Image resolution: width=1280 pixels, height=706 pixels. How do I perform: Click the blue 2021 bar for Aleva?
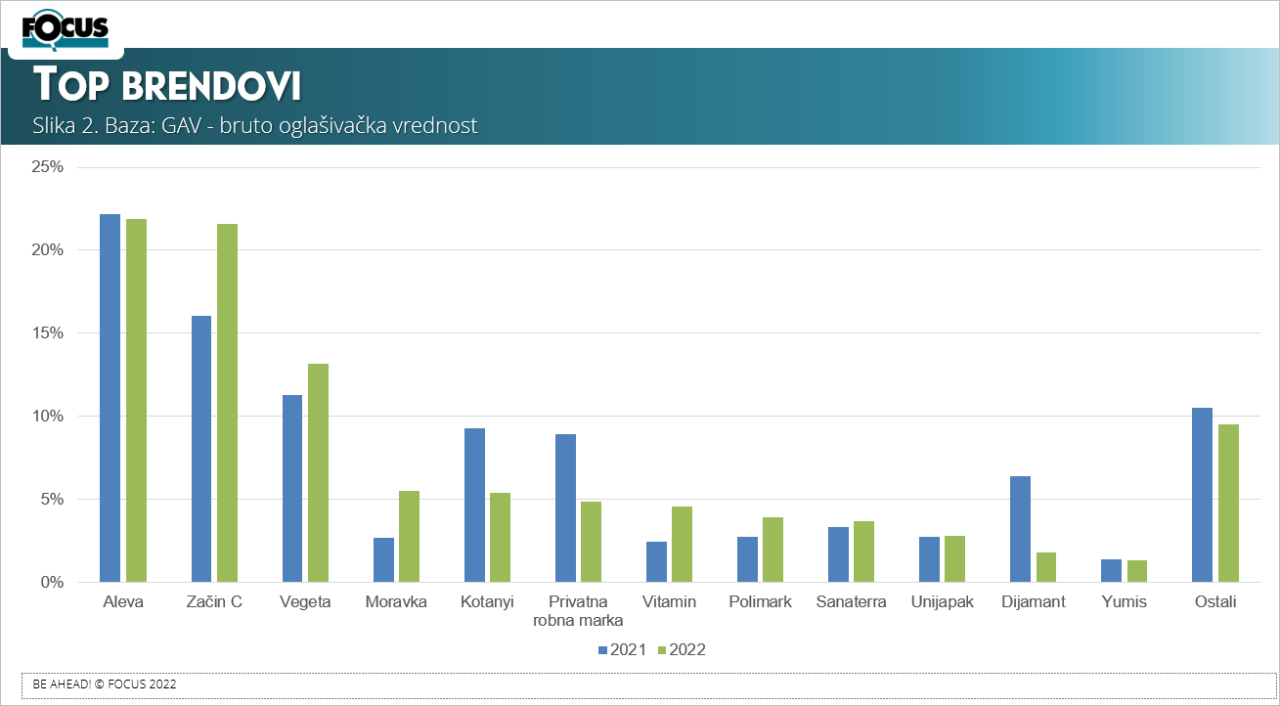[x=110, y=398]
